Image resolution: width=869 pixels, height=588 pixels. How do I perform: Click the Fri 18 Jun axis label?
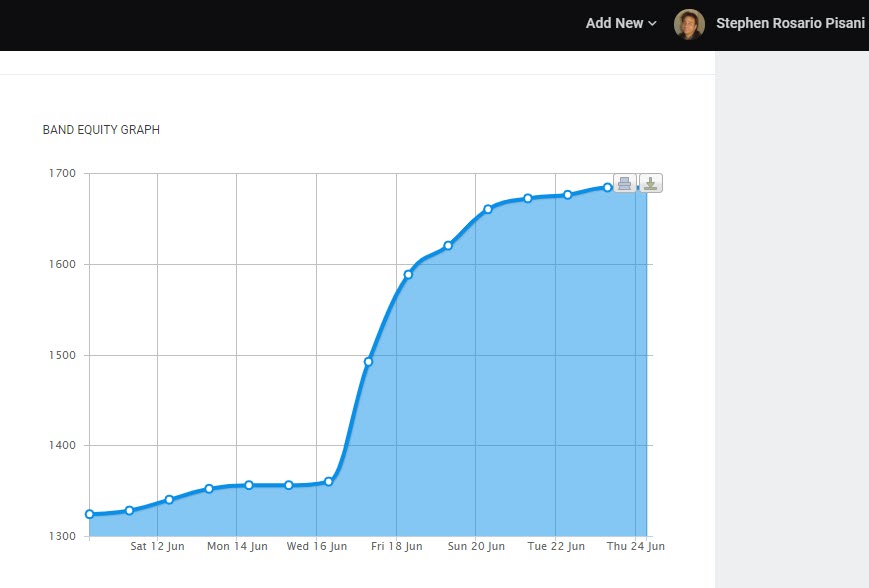(396, 547)
